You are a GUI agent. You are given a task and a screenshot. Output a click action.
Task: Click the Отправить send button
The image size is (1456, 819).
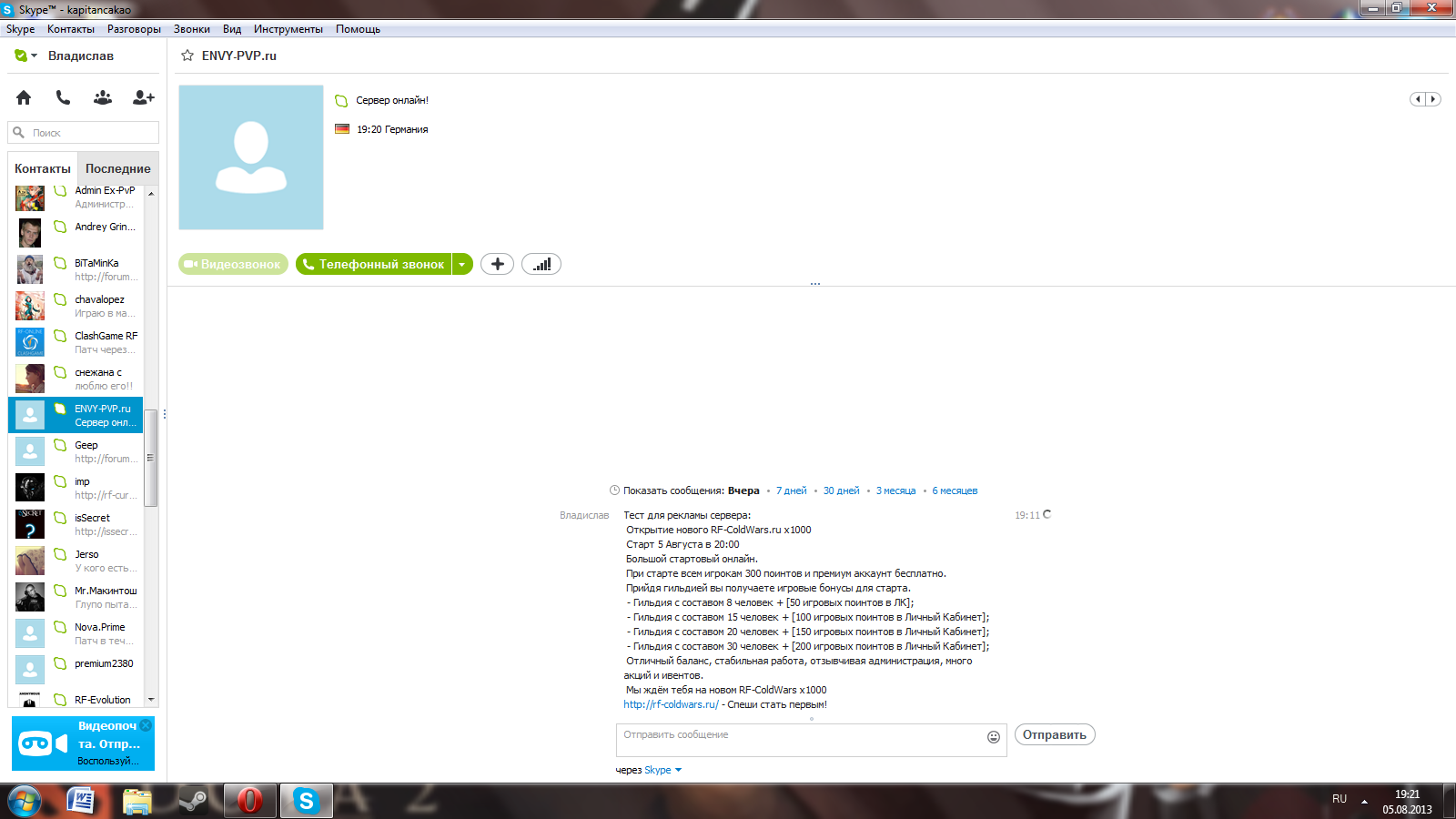tap(1055, 734)
